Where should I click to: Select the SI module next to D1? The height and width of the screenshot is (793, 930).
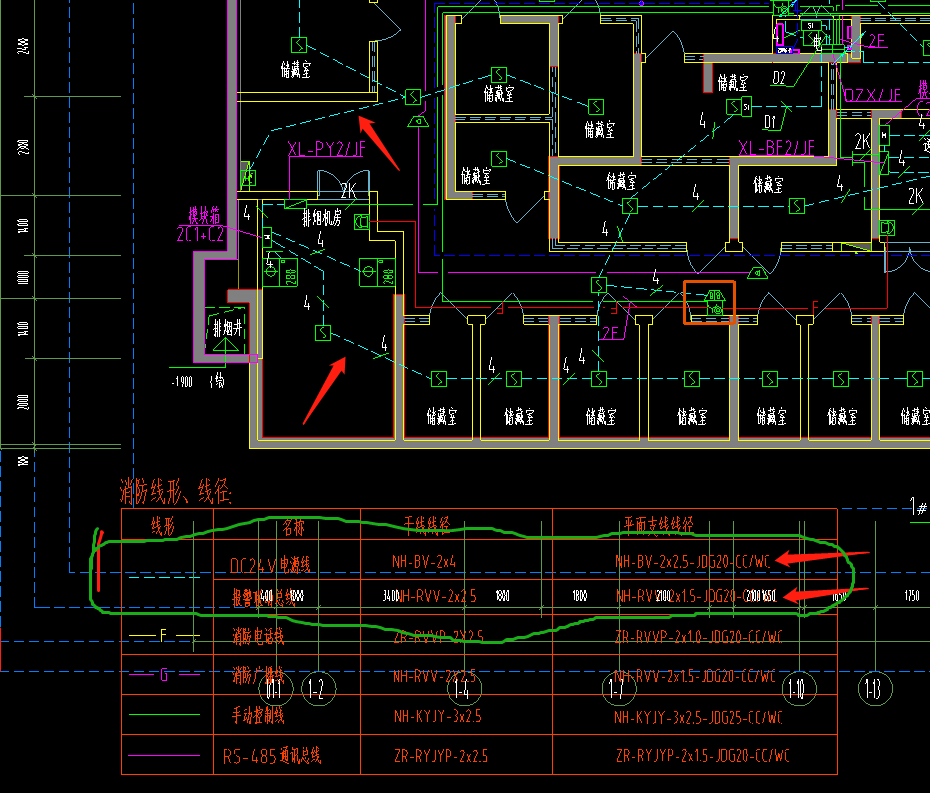coord(747,107)
